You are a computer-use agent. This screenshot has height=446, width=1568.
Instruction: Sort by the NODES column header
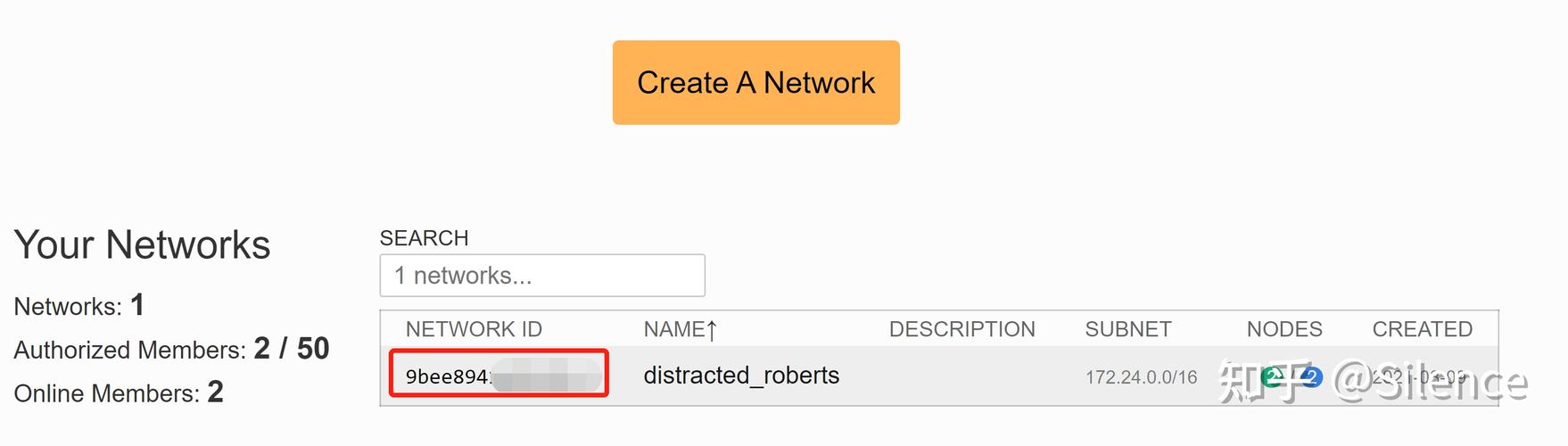pos(1283,329)
